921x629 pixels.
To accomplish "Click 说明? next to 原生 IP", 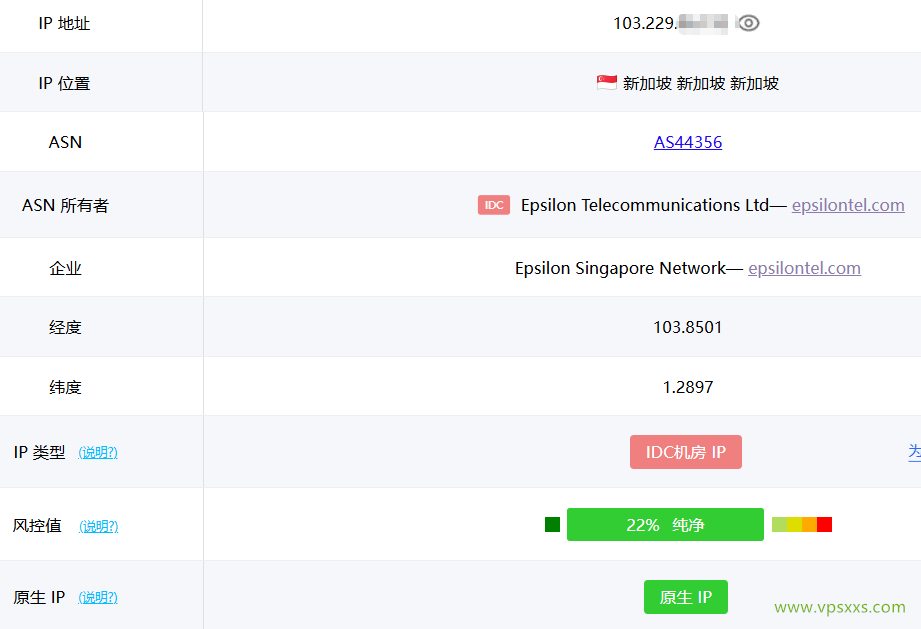I will coord(98,597).
